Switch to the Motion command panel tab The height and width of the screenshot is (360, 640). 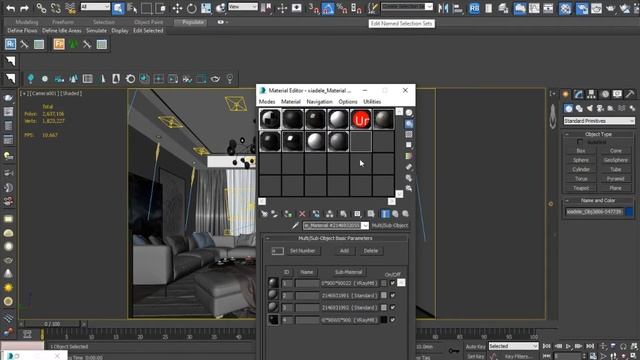(604, 94)
